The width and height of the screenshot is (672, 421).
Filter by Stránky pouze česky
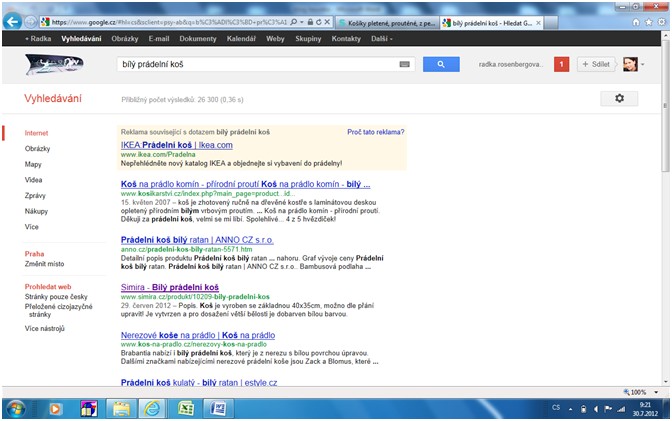[x=56, y=297]
